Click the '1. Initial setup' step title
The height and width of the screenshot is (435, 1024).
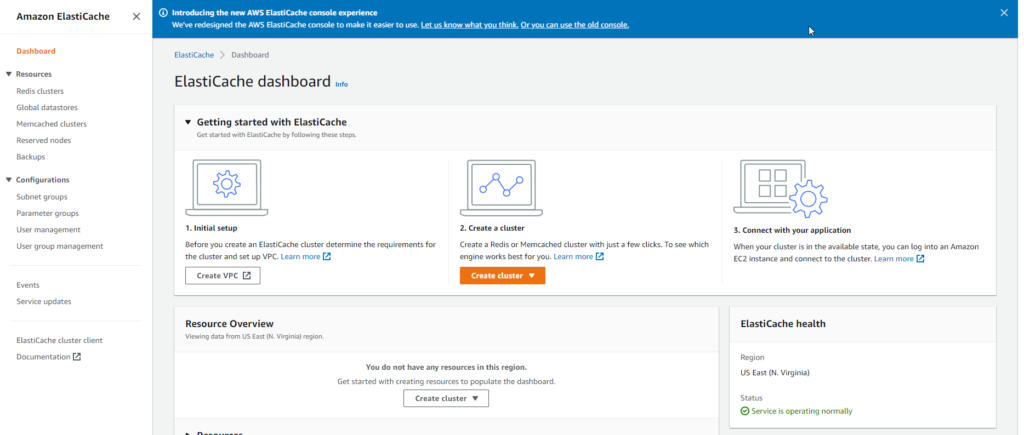pos(212,228)
